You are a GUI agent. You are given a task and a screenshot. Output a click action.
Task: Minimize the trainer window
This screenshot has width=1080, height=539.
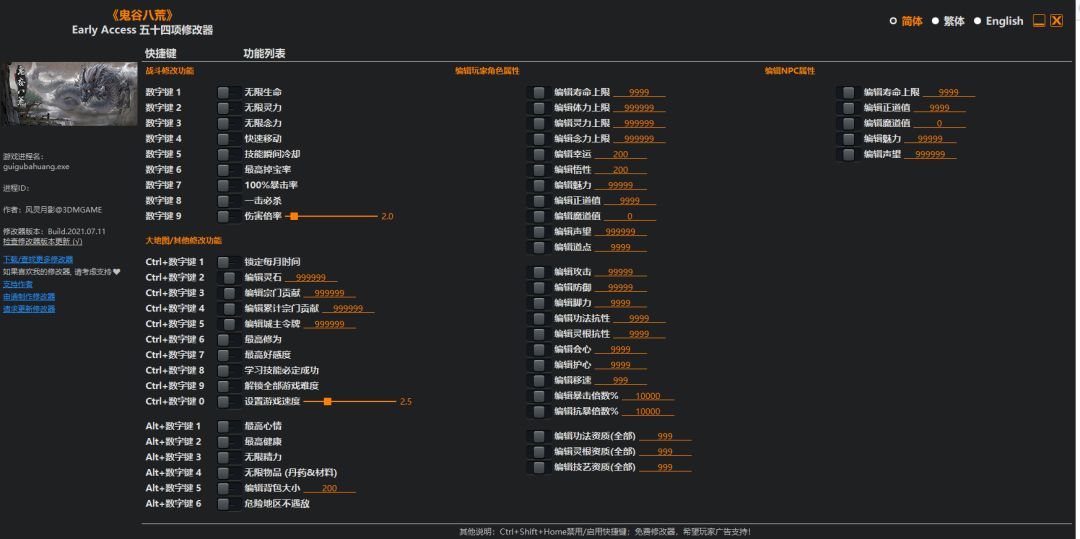[x=1039, y=21]
